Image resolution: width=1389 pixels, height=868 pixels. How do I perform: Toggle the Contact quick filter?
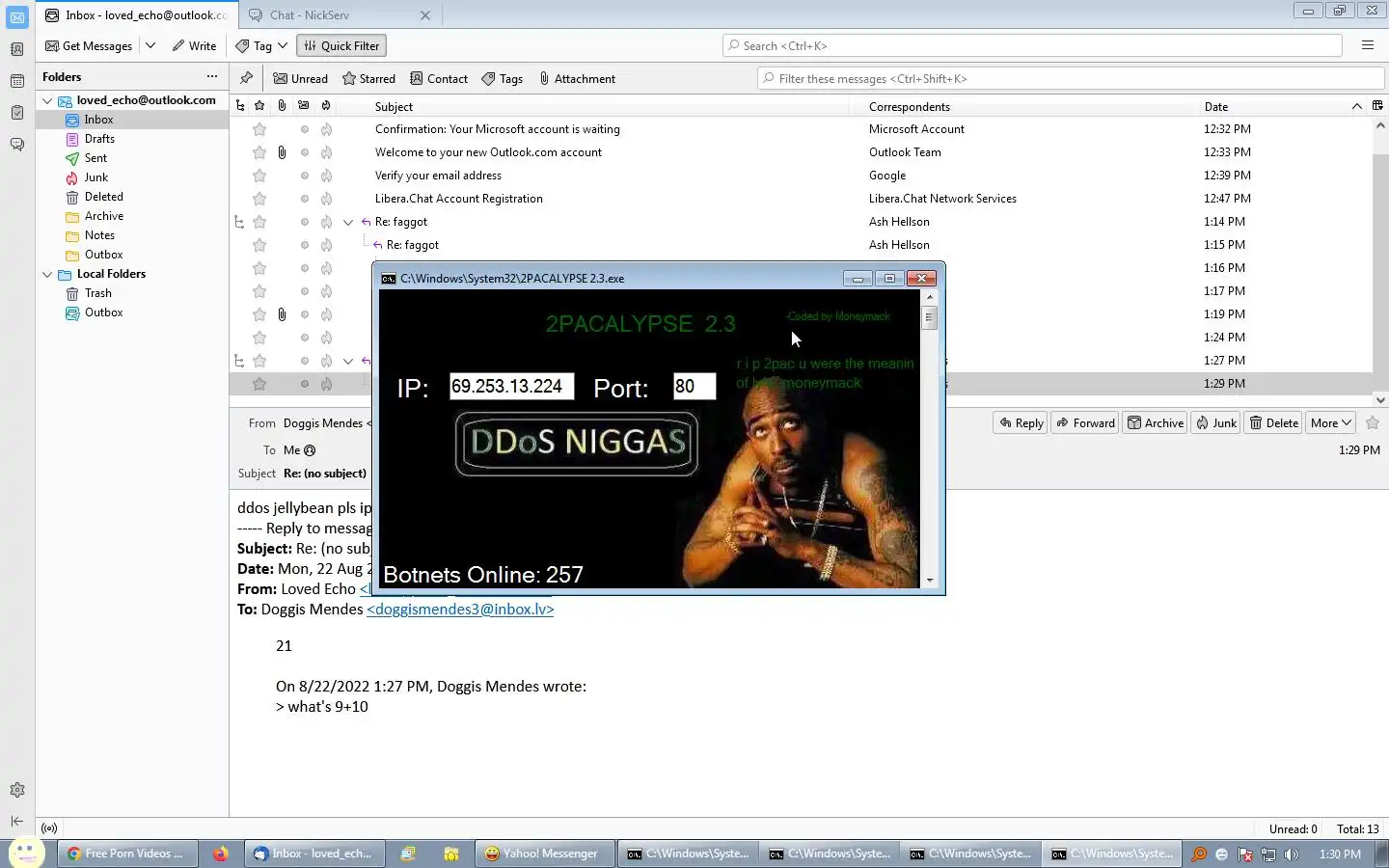439,79
